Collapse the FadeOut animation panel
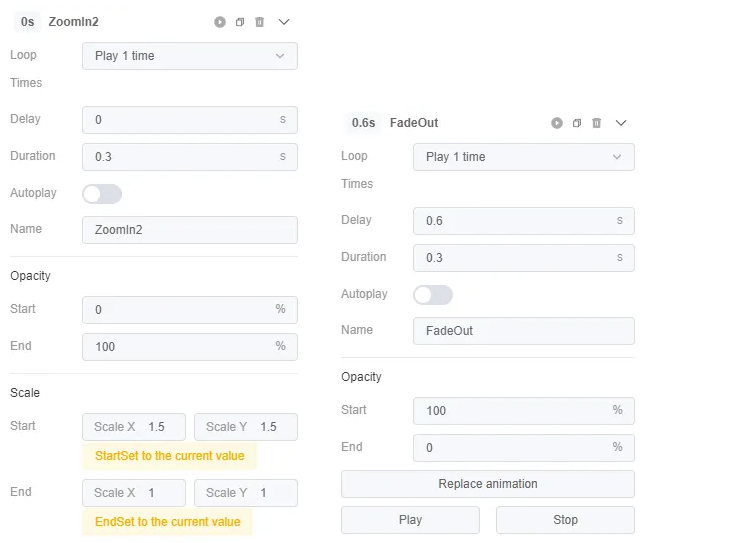 621,123
